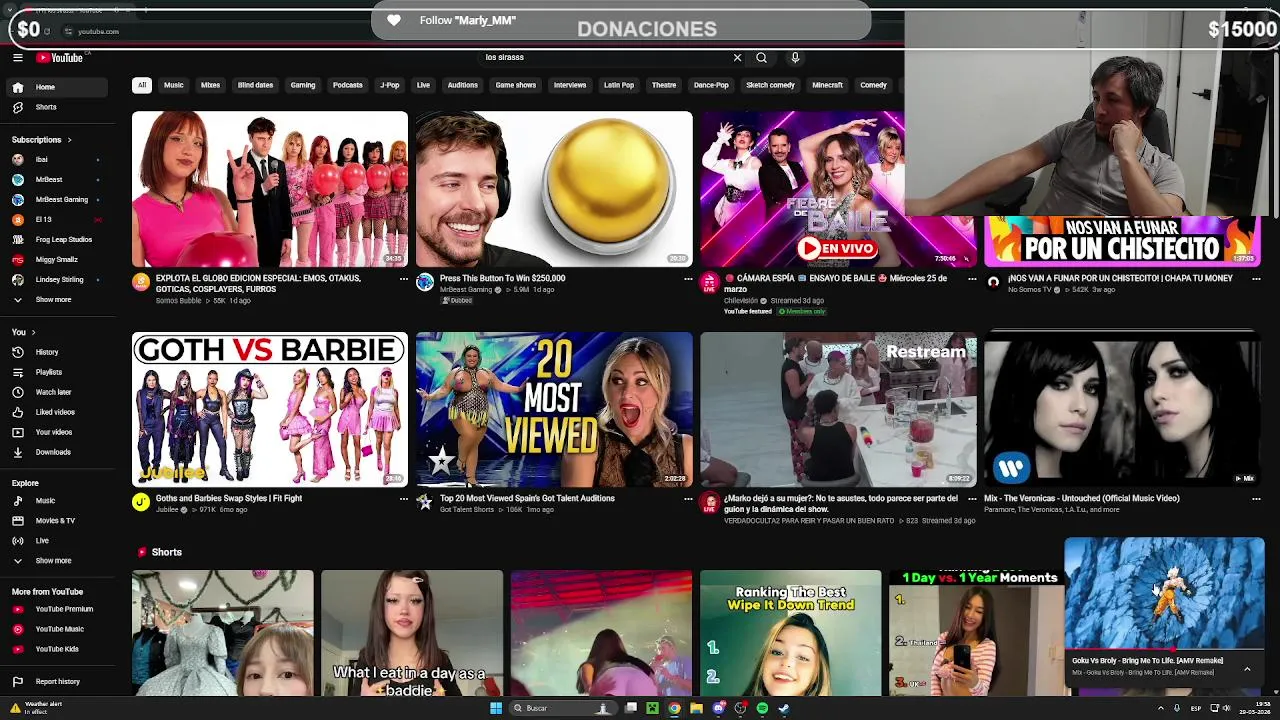
Task: Open YouTube Premium link
Action: click(x=55, y=609)
